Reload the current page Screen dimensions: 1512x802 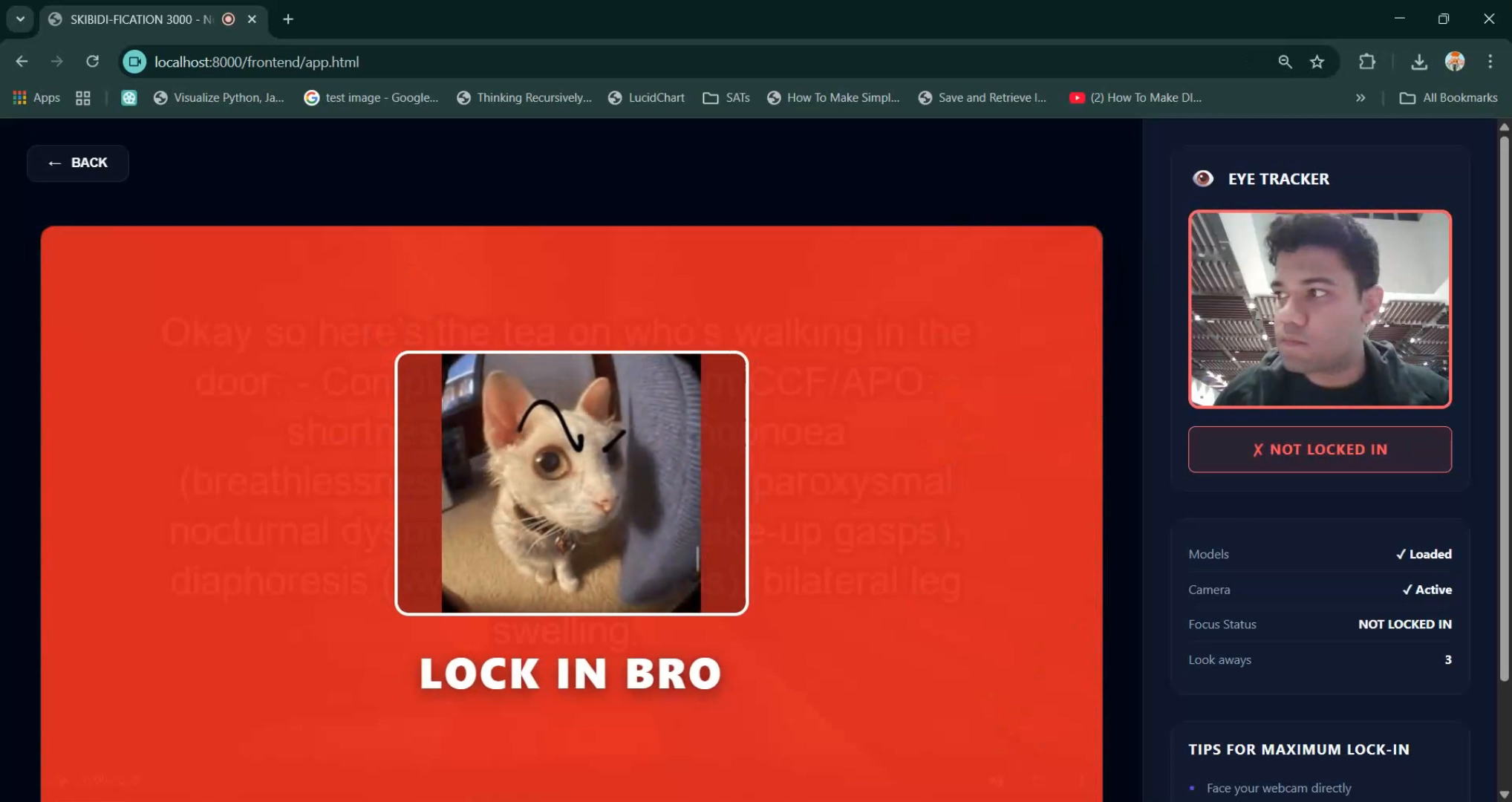tap(92, 62)
